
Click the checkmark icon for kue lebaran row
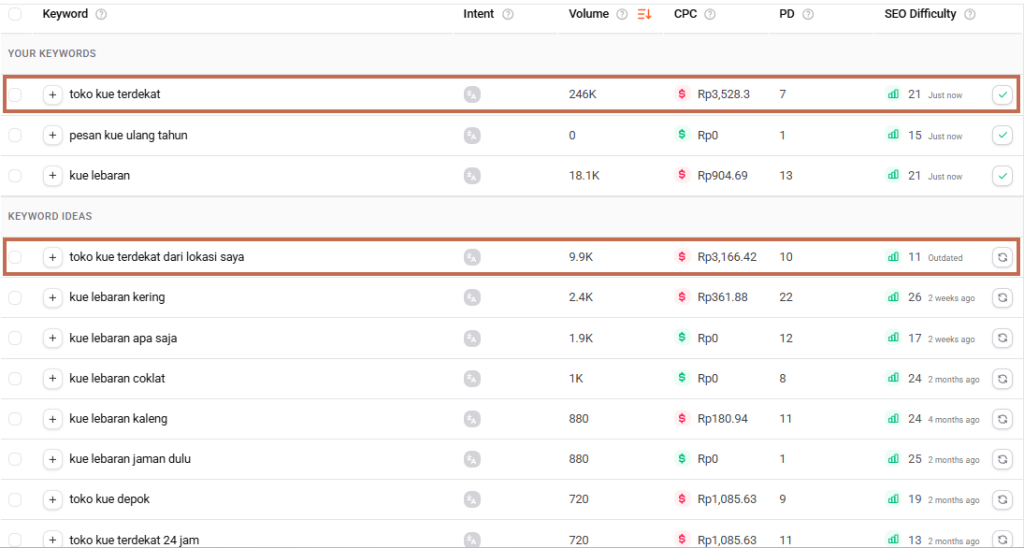1002,176
